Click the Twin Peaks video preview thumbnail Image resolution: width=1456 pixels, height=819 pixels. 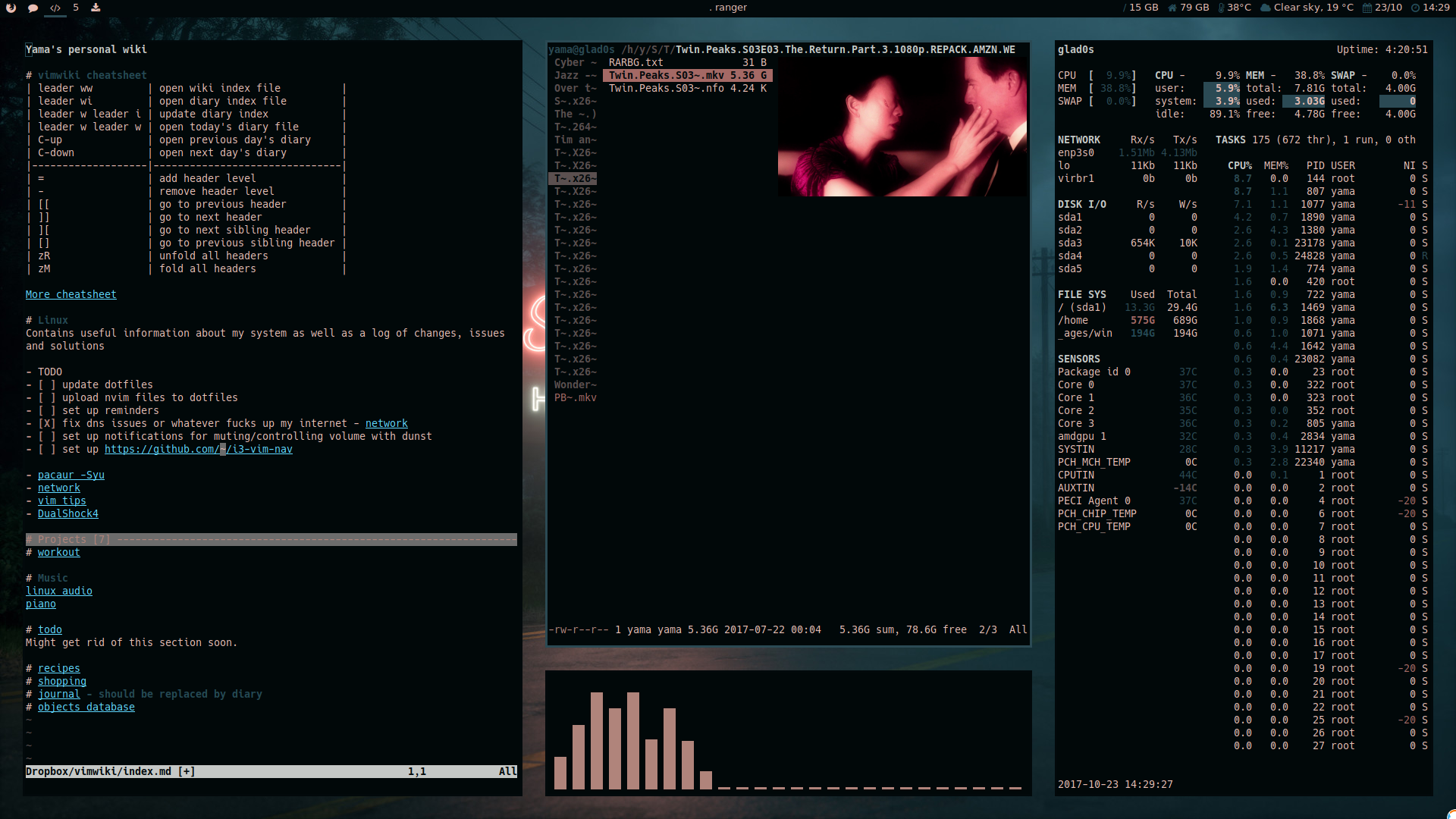[902, 127]
